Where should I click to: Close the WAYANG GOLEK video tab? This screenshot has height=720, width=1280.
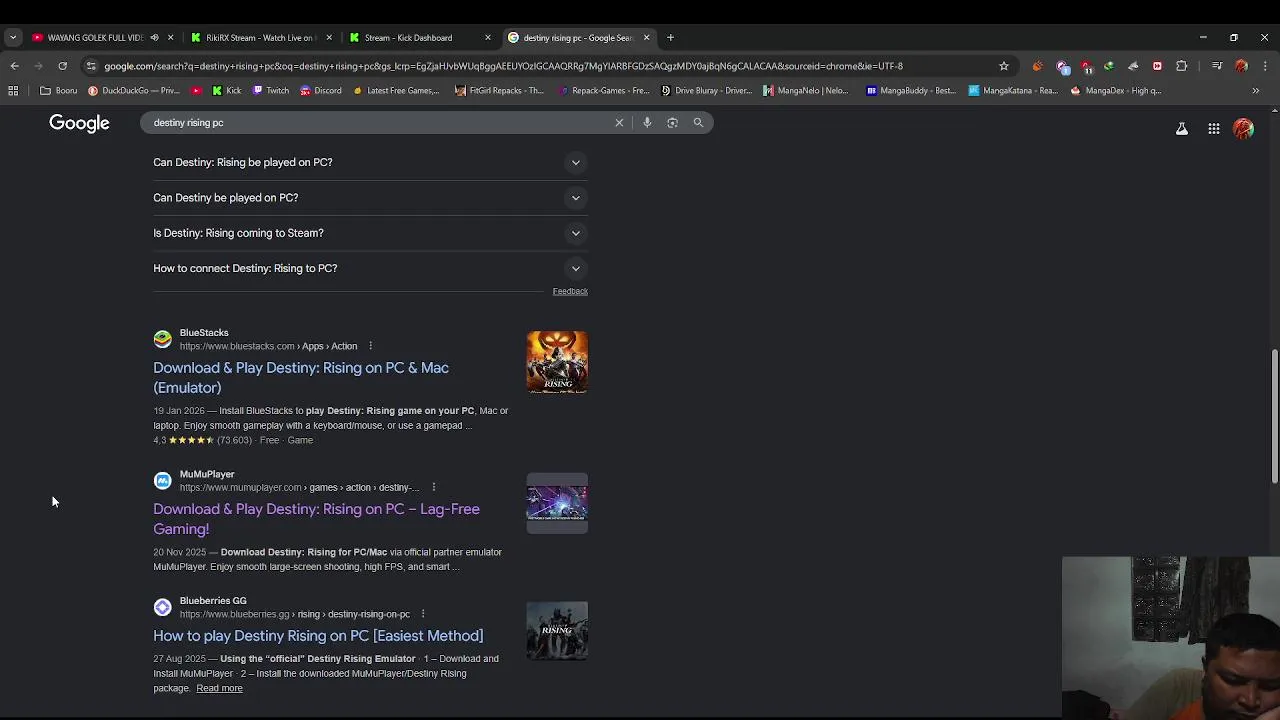tap(170, 38)
